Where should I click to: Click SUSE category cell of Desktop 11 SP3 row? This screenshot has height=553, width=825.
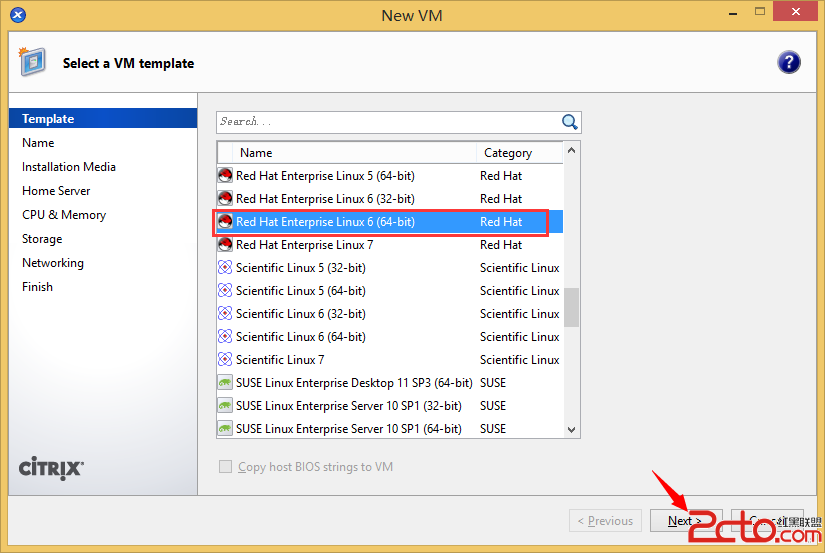(493, 383)
